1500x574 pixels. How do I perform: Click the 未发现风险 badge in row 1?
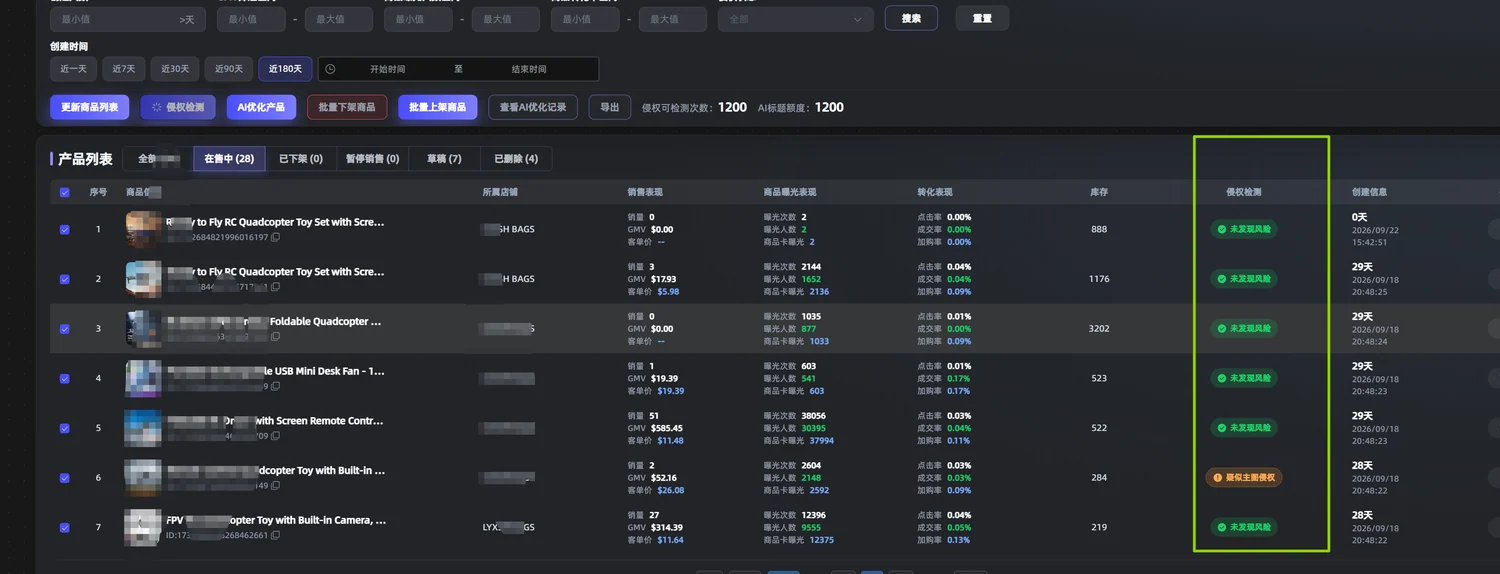1244,229
